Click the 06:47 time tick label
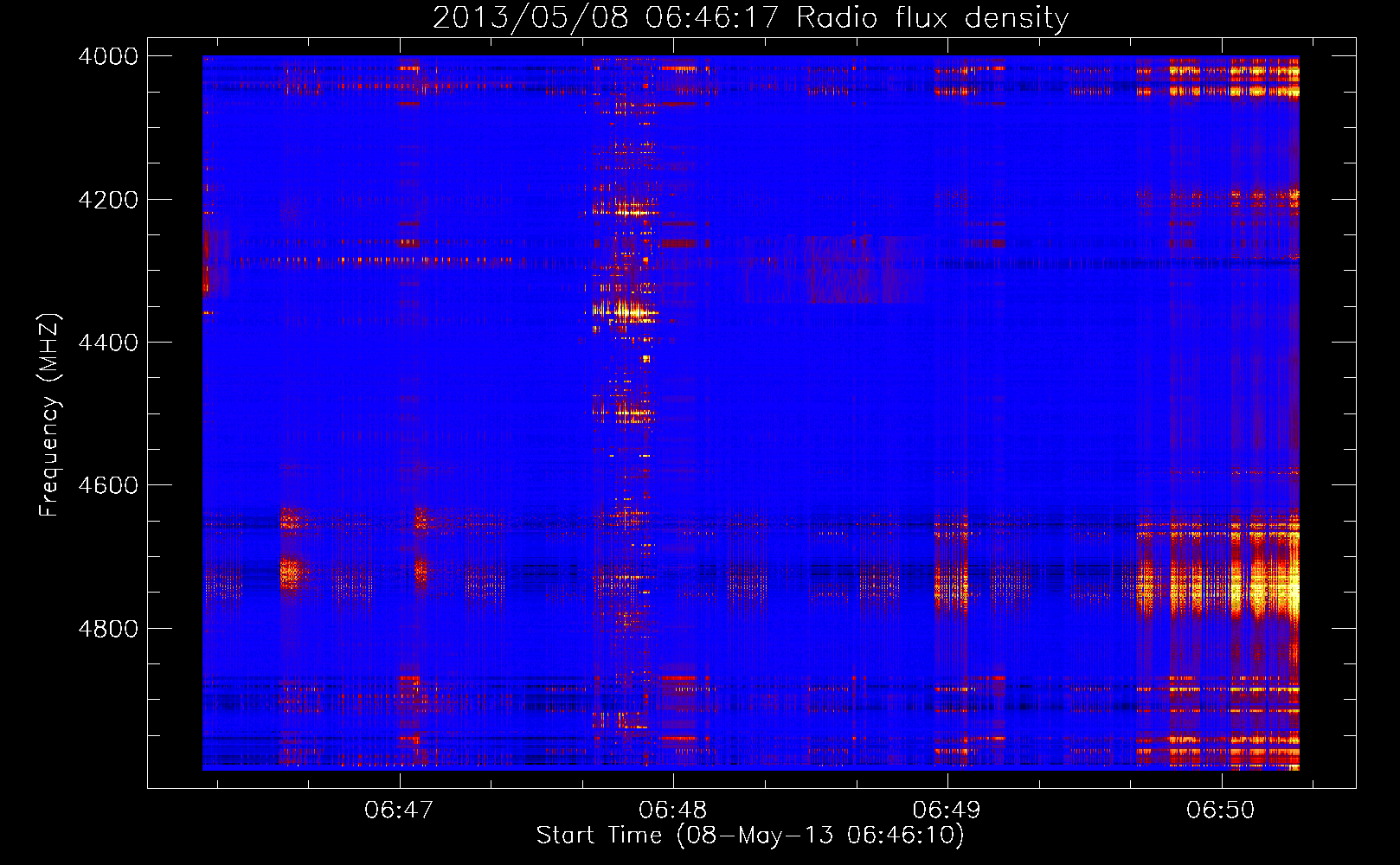The image size is (1400, 865). coord(399,810)
